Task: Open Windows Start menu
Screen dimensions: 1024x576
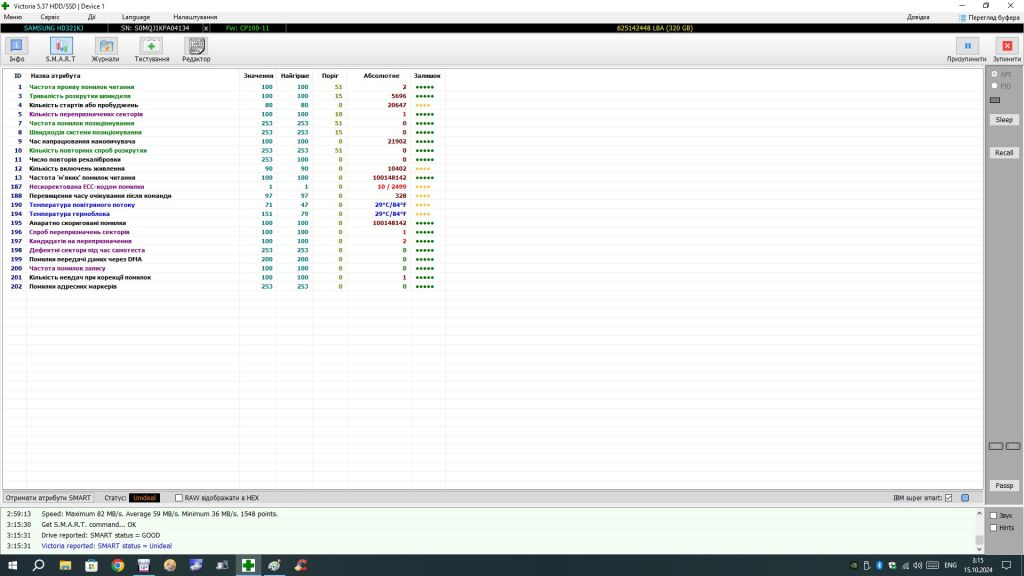Action: (12, 565)
